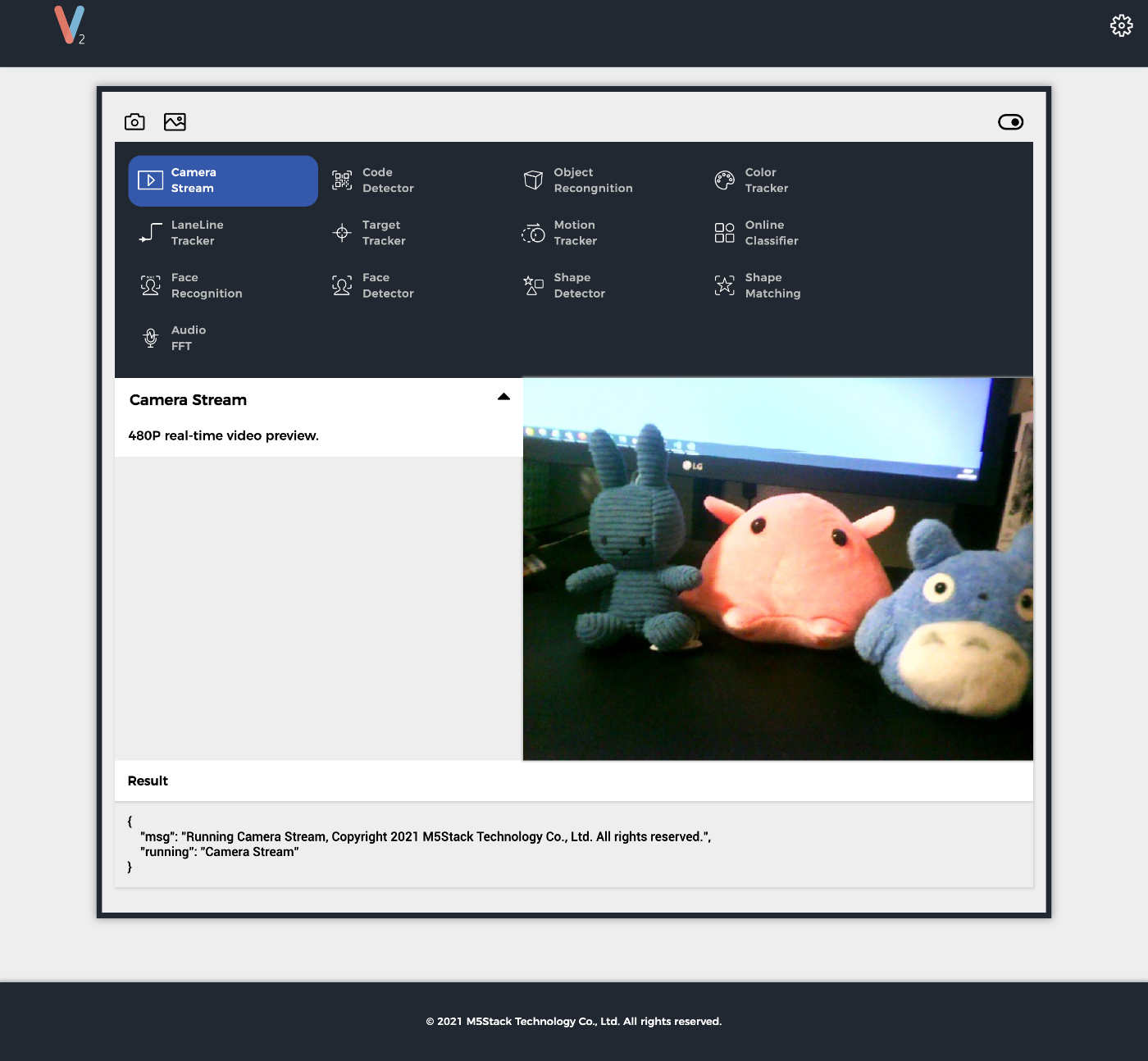
Task: Click '480P real-time video preview.' text
Action: [223, 435]
